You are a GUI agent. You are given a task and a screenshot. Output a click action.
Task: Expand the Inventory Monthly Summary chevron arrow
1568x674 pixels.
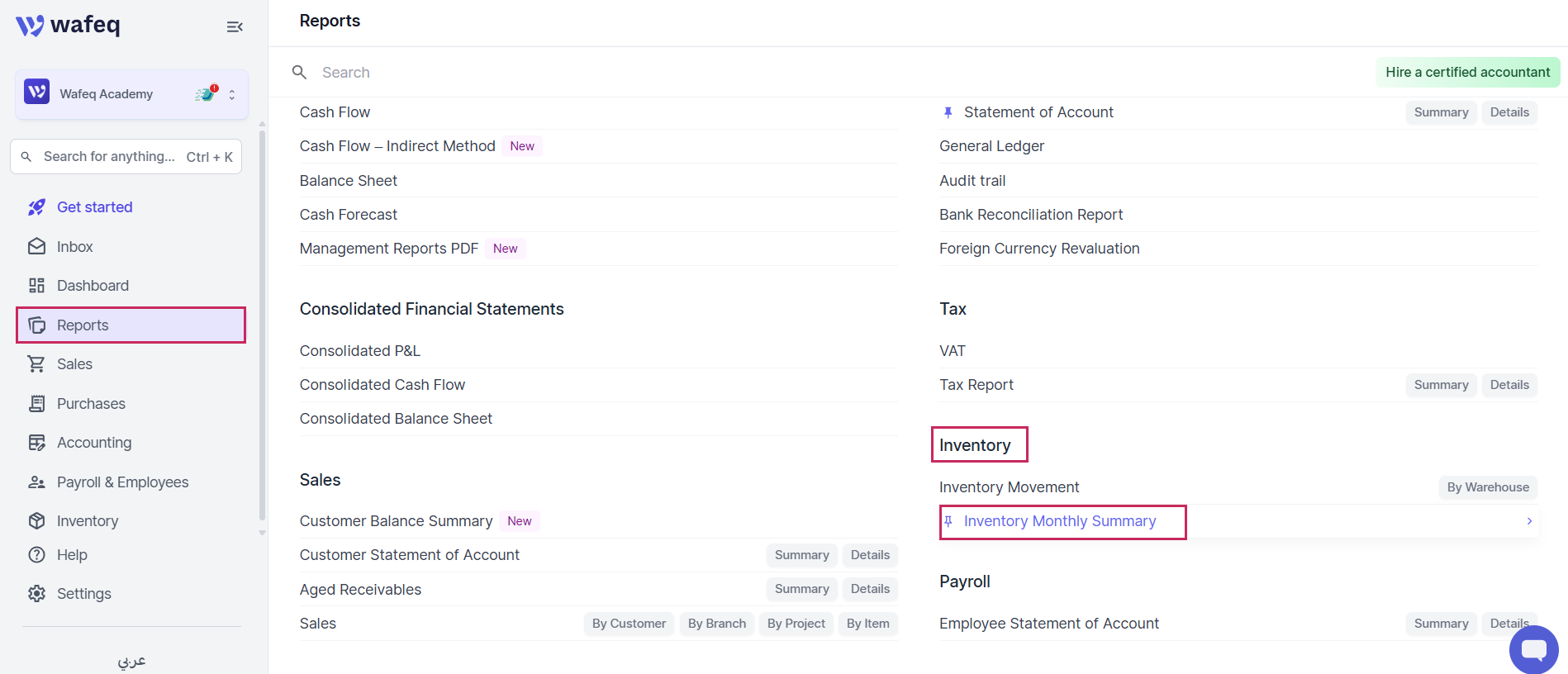1529,521
